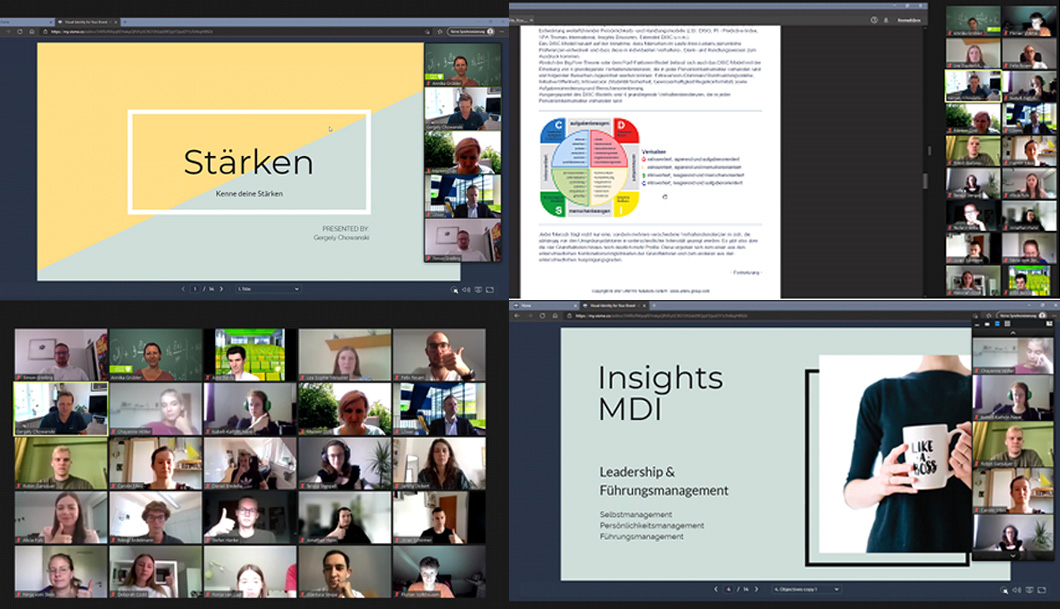The width and height of the screenshot is (1060, 609).
Task: Click the download icon in the PDF viewer toolbar
Action: click(886, 20)
